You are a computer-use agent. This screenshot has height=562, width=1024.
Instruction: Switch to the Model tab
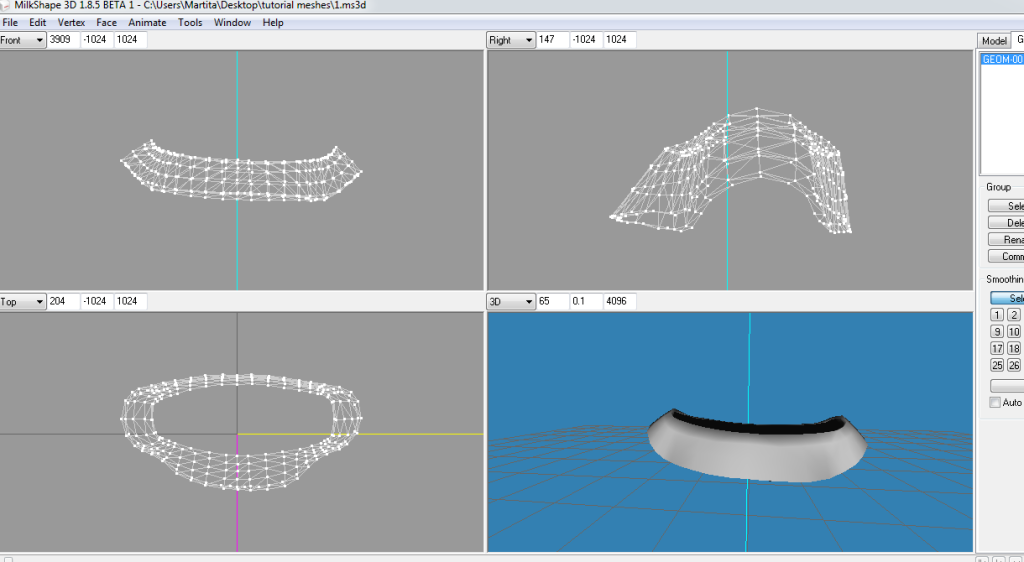993,41
